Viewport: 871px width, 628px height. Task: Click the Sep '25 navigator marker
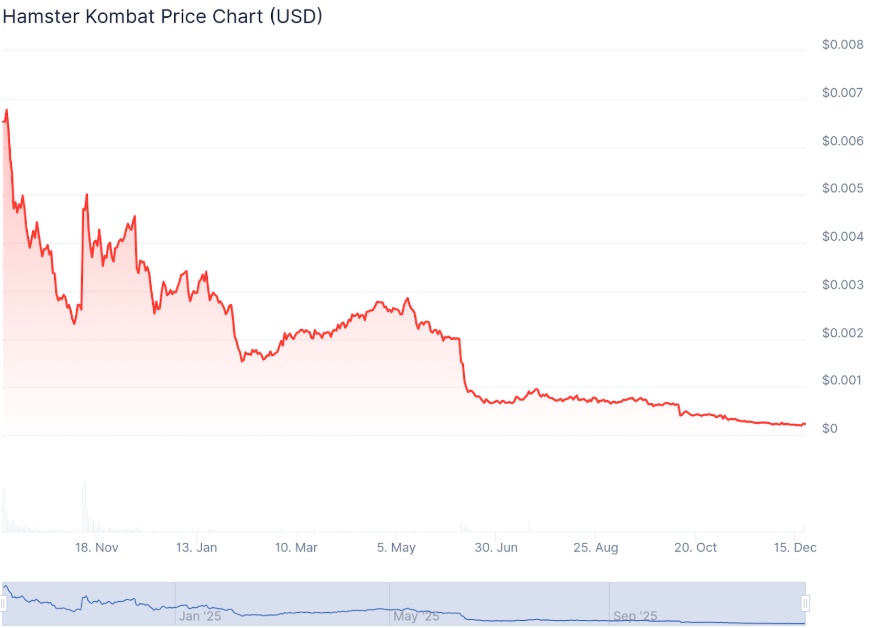(635, 616)
